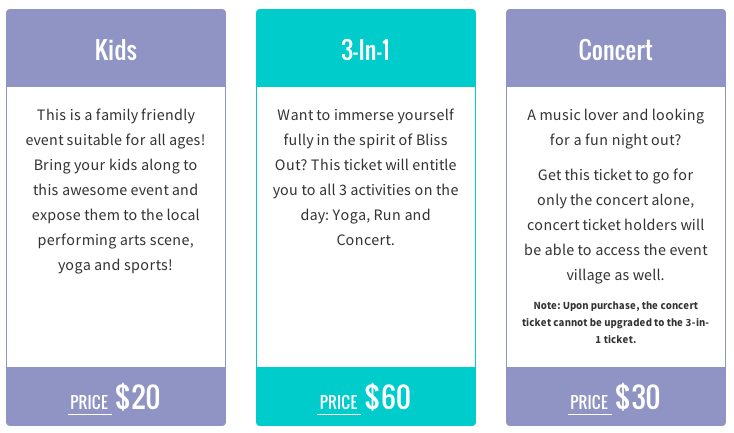The image size is (734, 433).
Task: Click the underlined PRICE label beside $30
Action: 589,402
